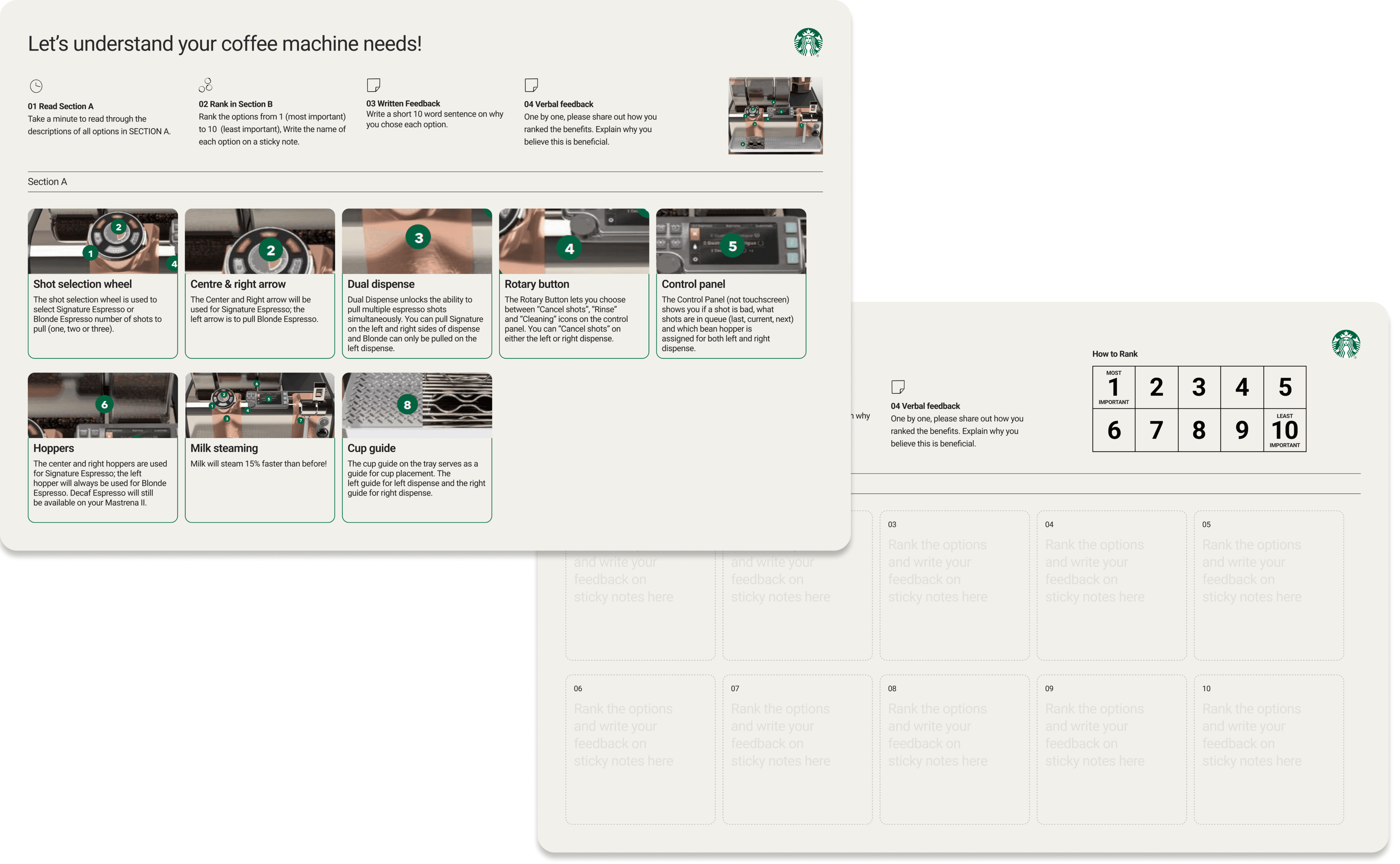Screen dimensions: 1400x864
Task: Click the circles icon above Rank in Section B
Action: tap(206, 85)
